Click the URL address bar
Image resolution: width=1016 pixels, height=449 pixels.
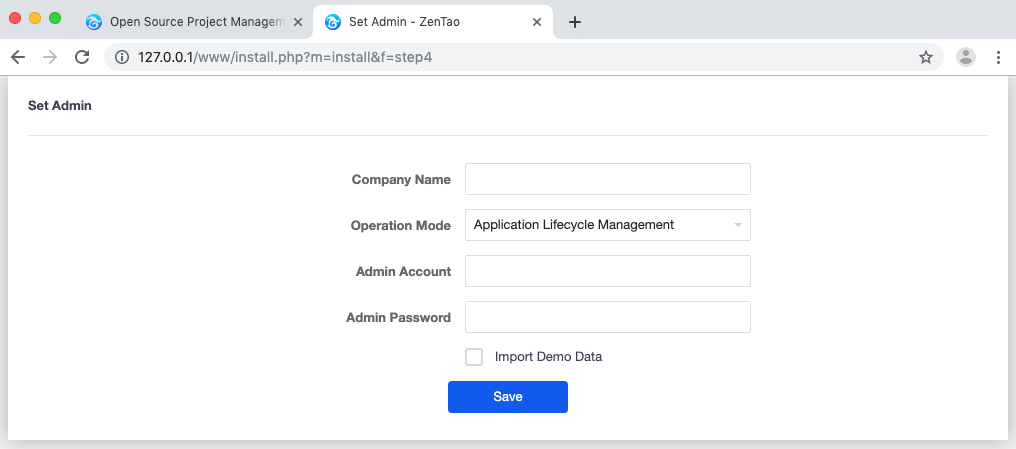pyautogui.click(x=500, y=57)
